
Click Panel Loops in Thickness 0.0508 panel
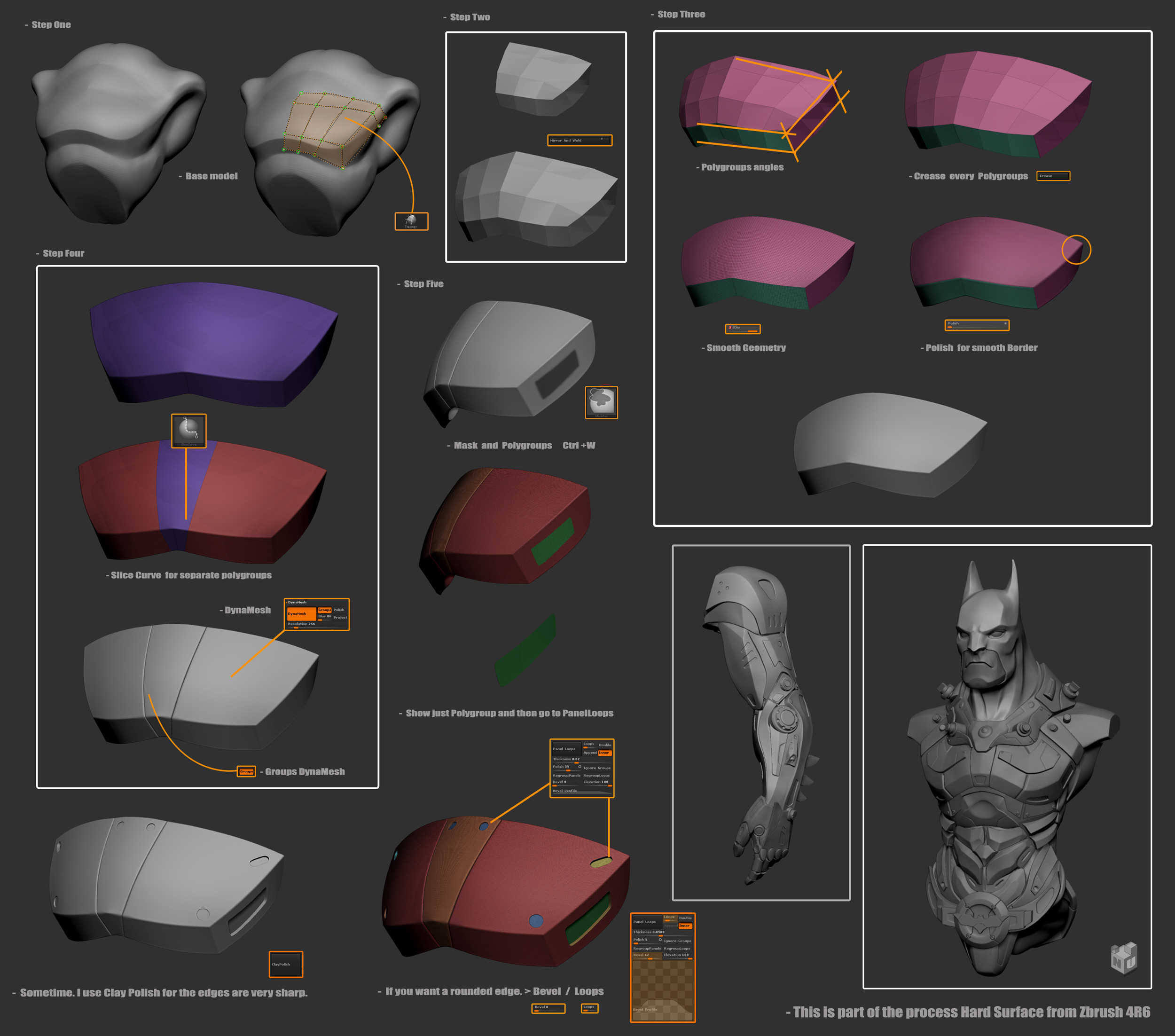[x=647, y=922]
